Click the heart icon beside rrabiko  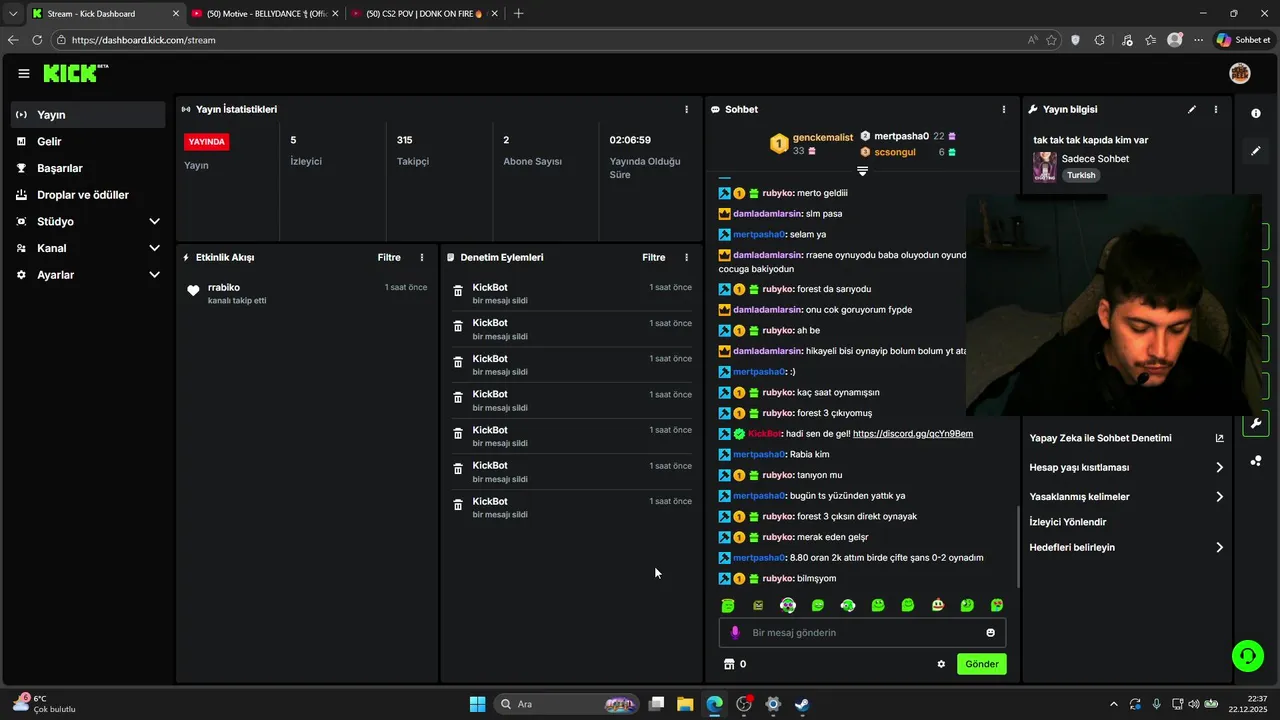tap(193, 291)
